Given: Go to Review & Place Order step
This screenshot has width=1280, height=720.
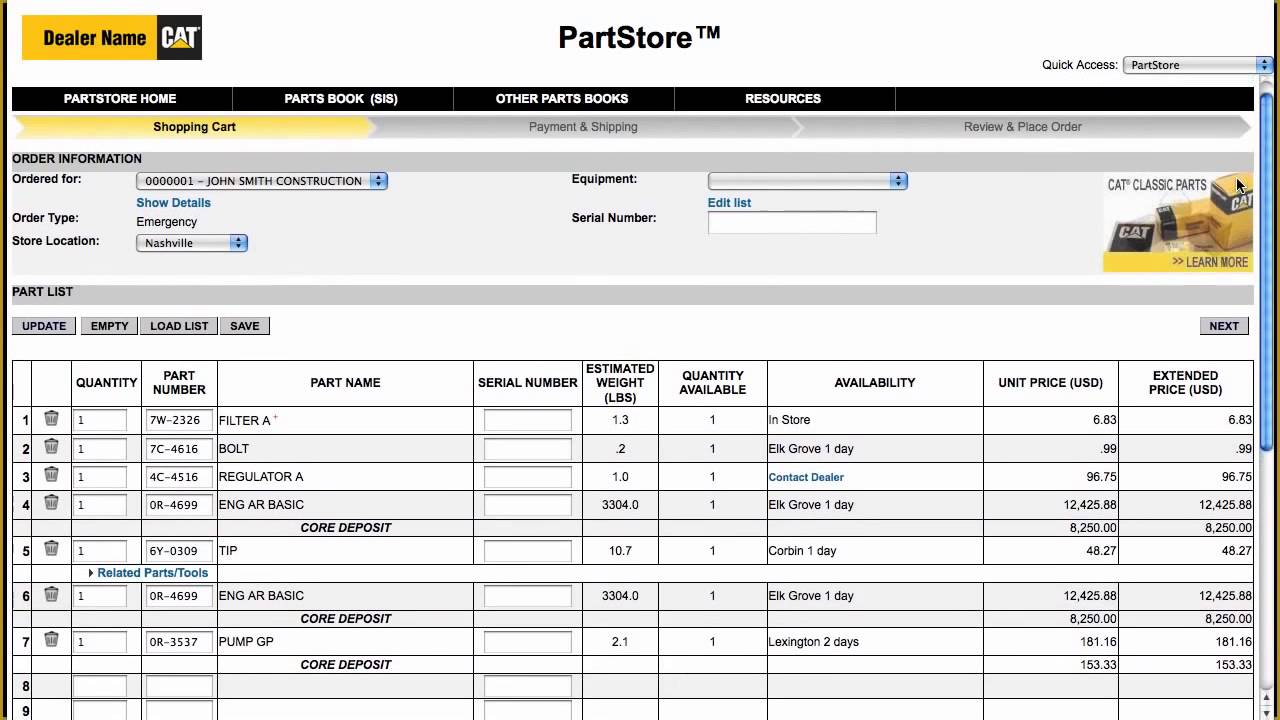Looking at the screenshot, I should pyautogui.click(x=1023, y=127).
